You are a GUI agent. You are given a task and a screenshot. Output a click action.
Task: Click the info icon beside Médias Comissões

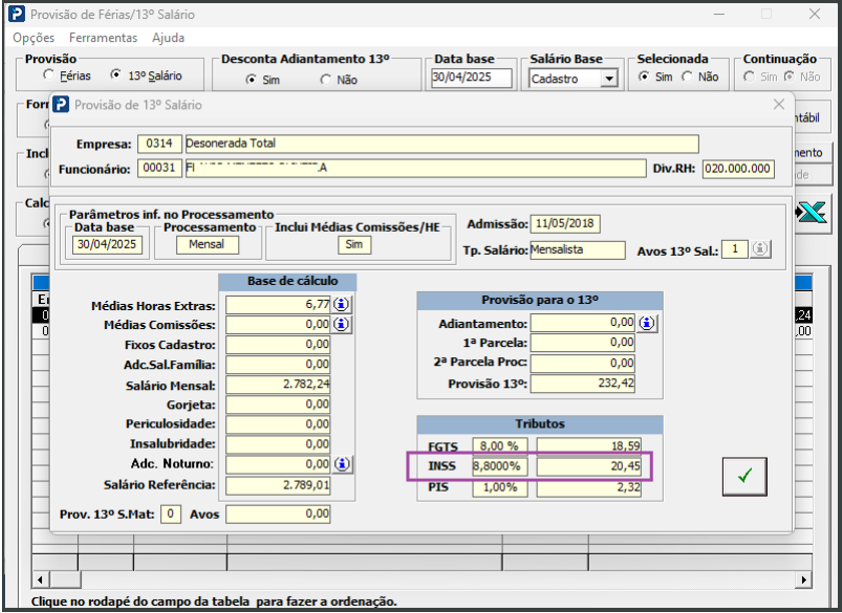[x=341, y=325]
